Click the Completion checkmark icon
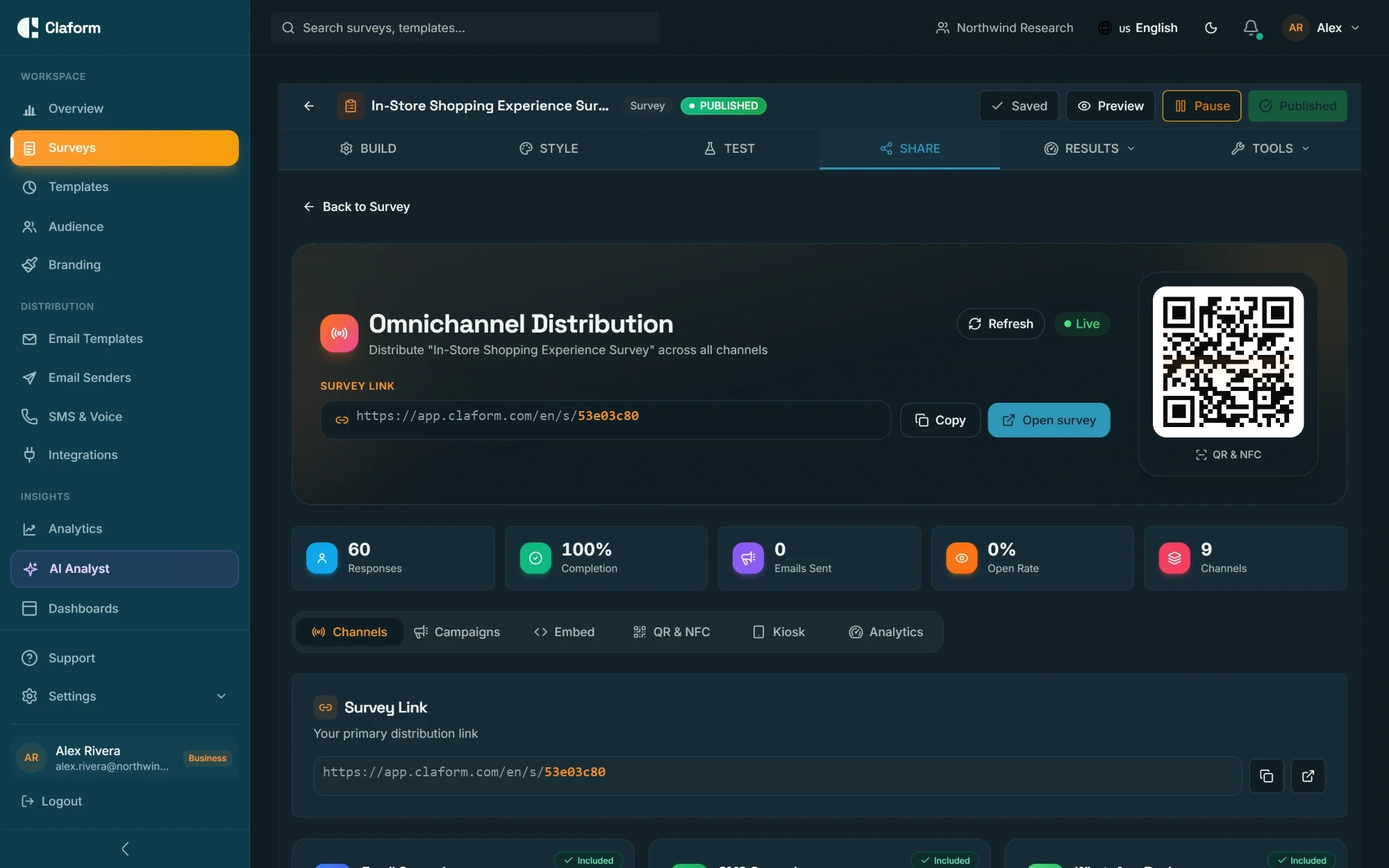 pyautogui.click(x=535, y=558)
